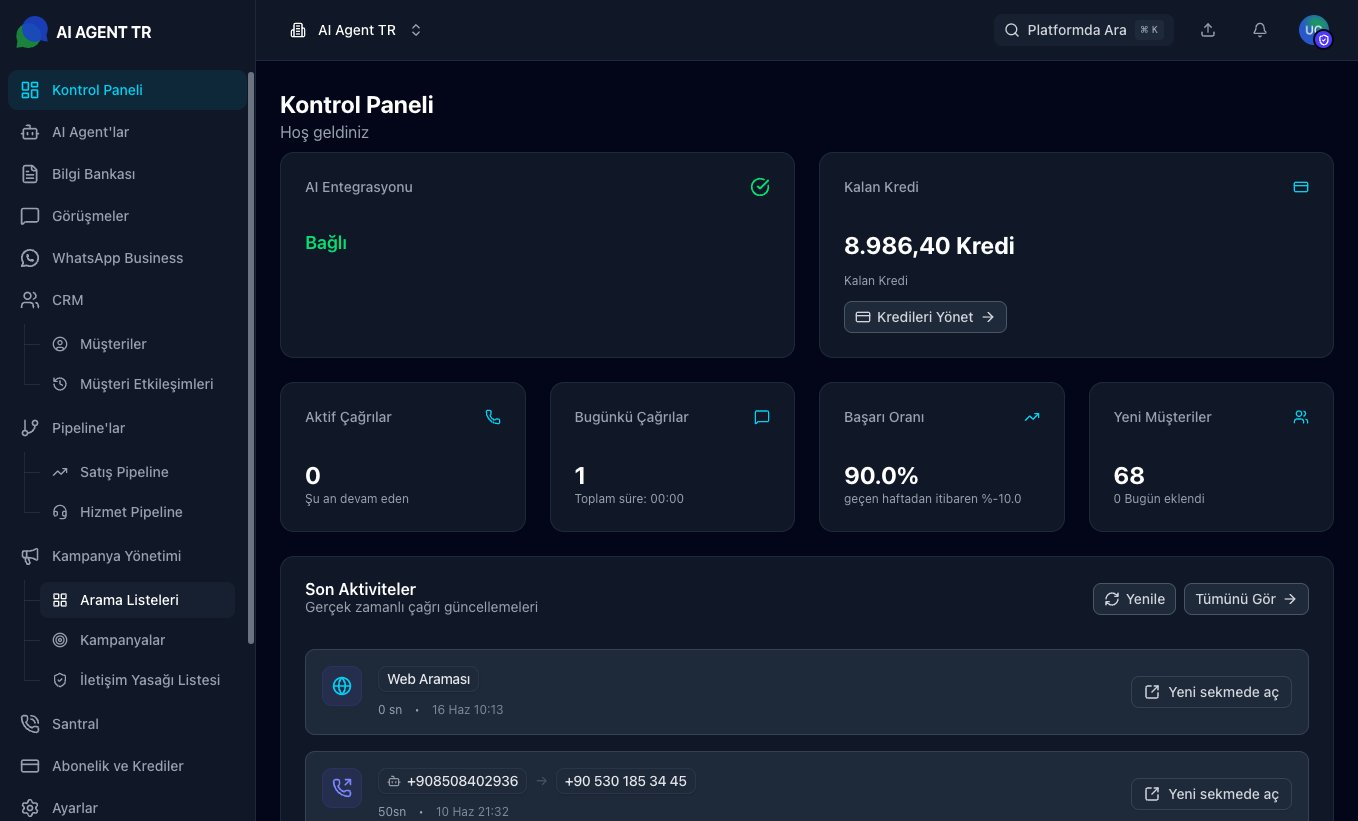Go to Abonelik ve Krediler
Viewport: 1358px width, 821px height.
click(x=127, y=766)
